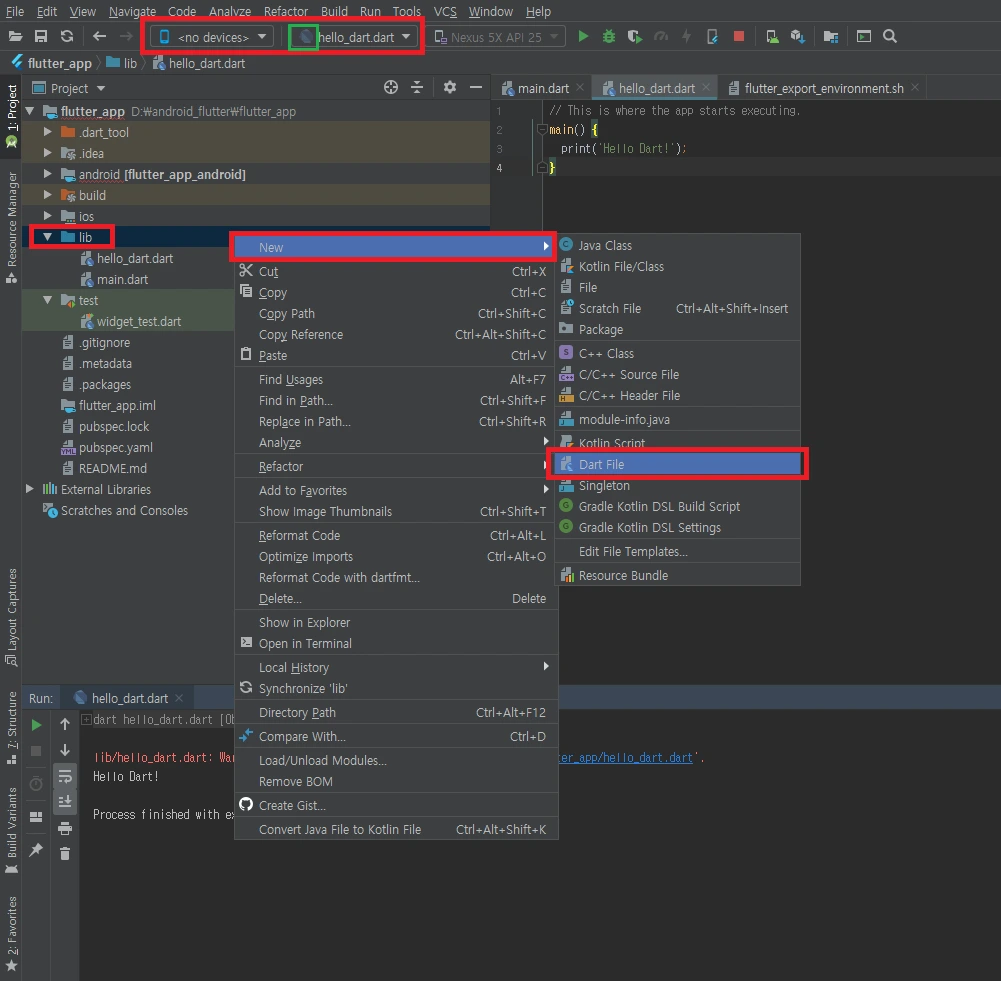Viewport: 1001px width, 981px height.
Task: Open the hello_dart.dart link in console
Action: click(x=626, y=758)
